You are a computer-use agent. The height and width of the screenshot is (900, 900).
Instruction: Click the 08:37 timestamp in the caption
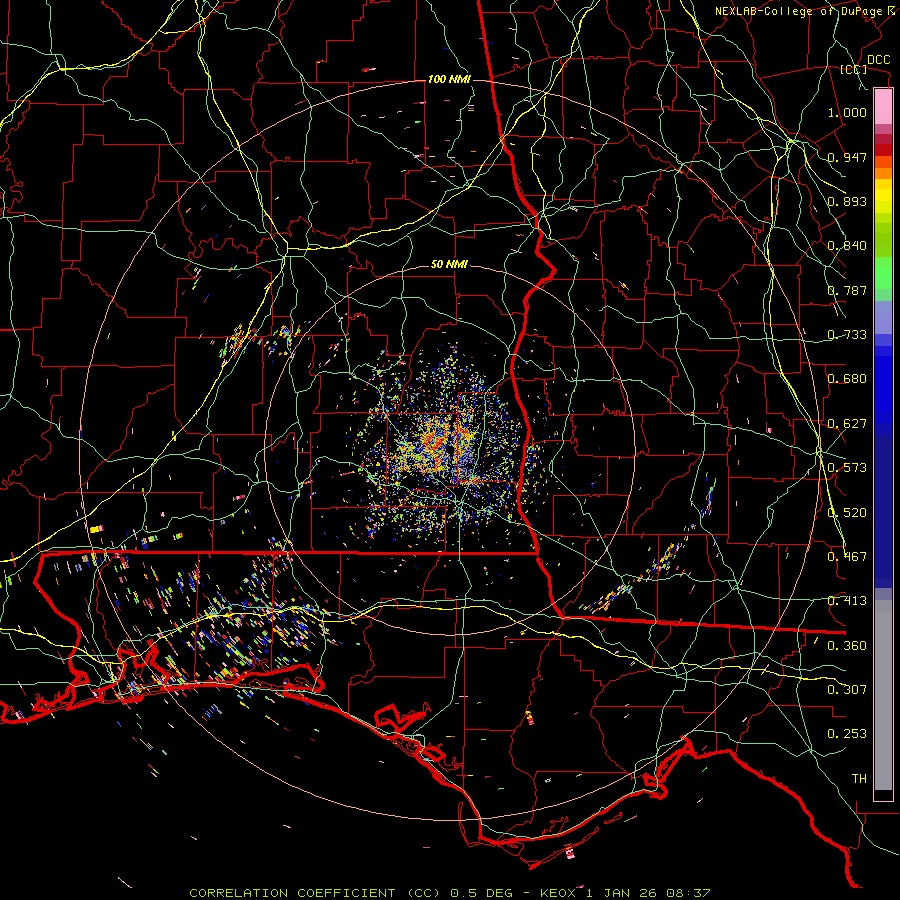(688, 893)
